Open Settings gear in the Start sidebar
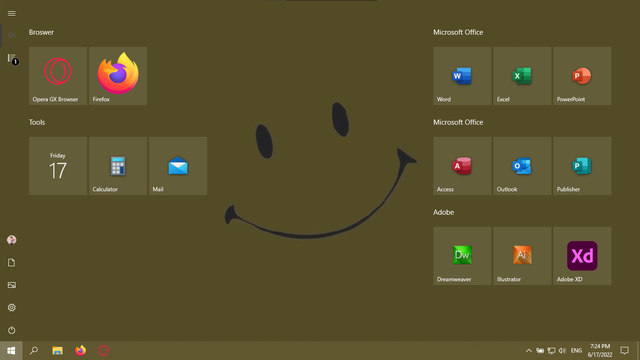 pos(11,307)
